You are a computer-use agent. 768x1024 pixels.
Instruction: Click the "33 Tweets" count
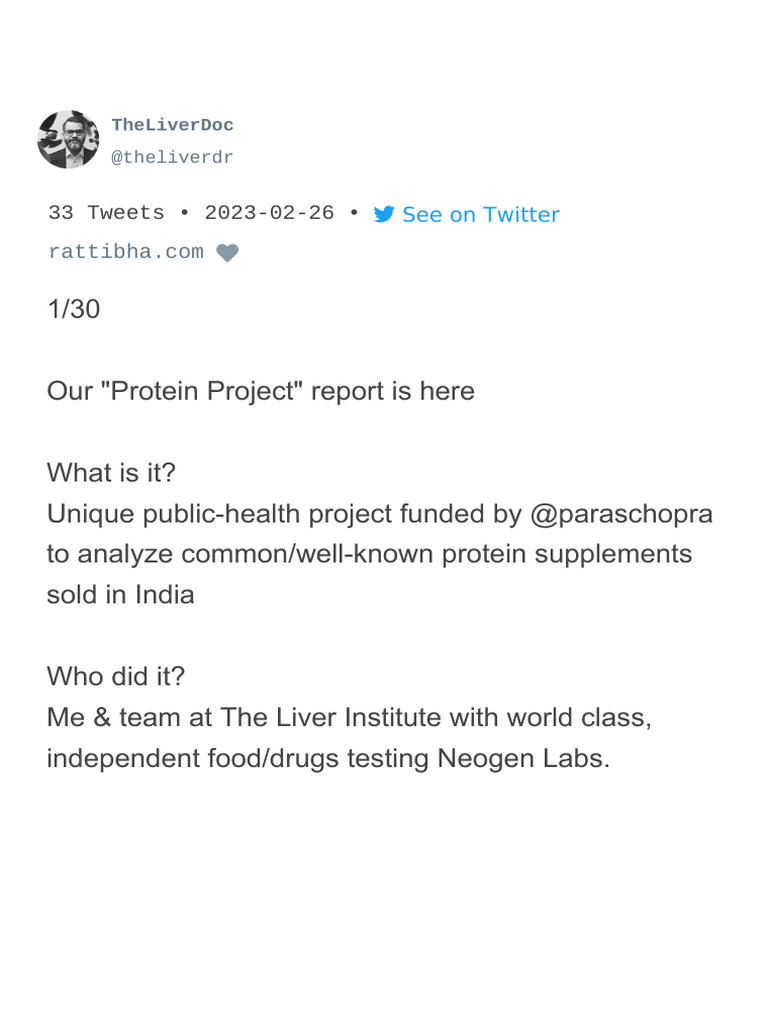[x=106, y=213]
